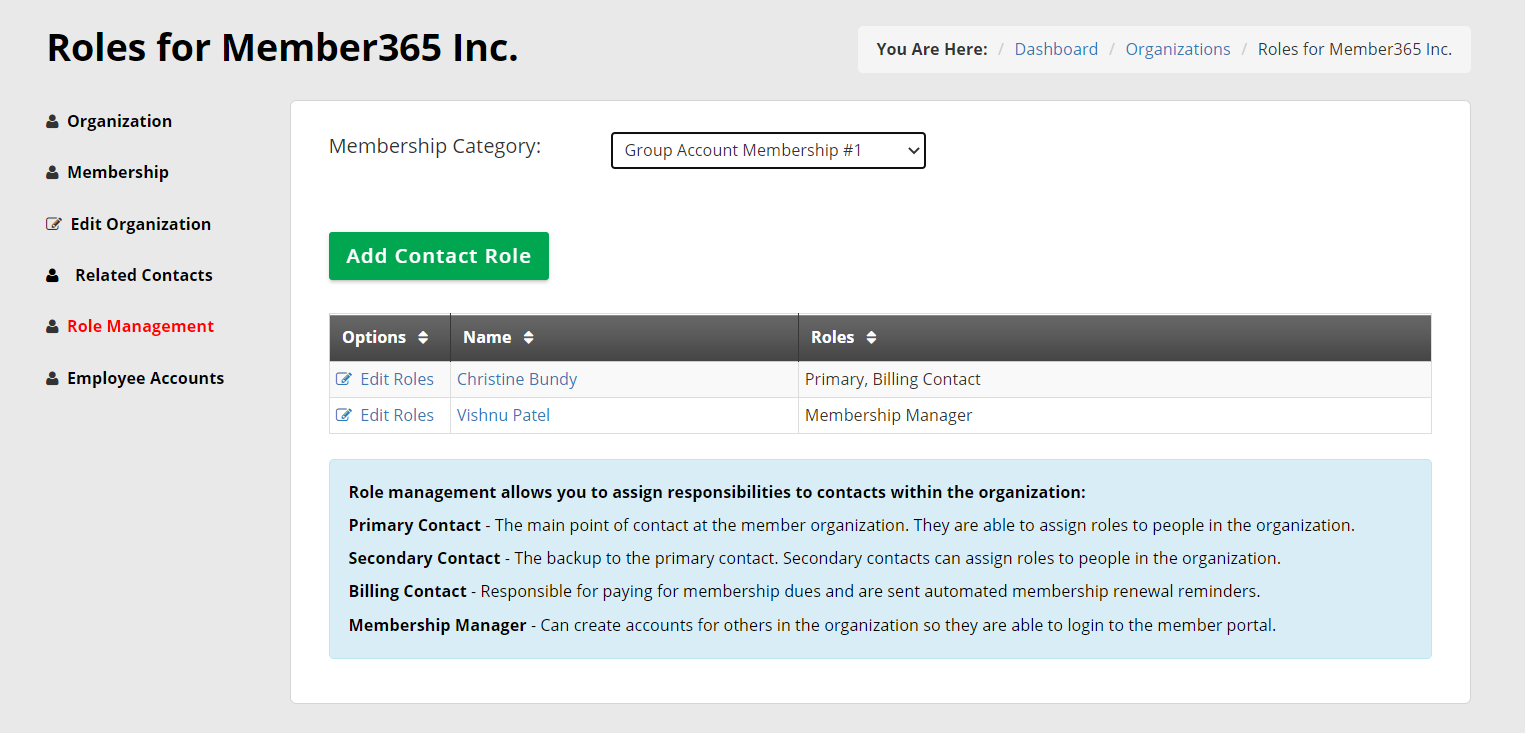This screenshot has height=733, width=1525.
Task: Click the person icon beside Related Contacts
Action: pyautogui.click(x=52, y=276)
